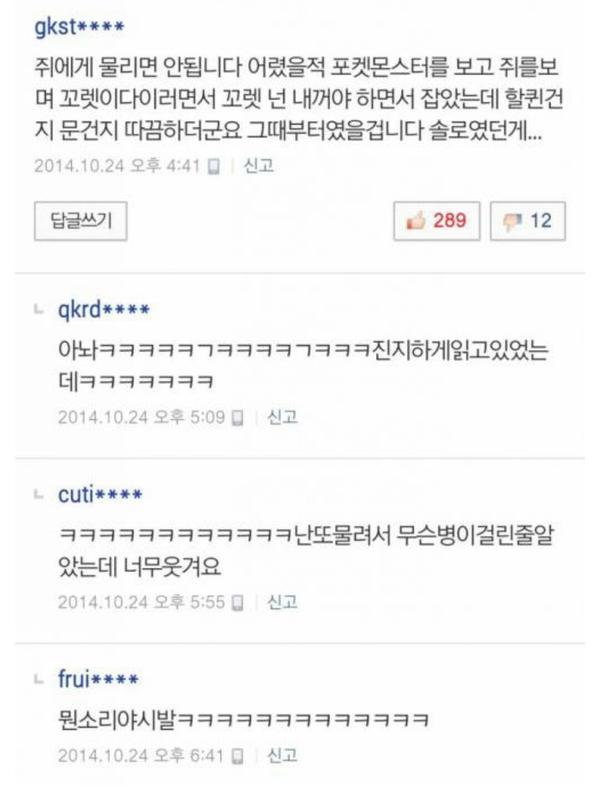Click the reply arrow icon beside frui****
This screenshot has height=812, width=600.
point(39,678)
